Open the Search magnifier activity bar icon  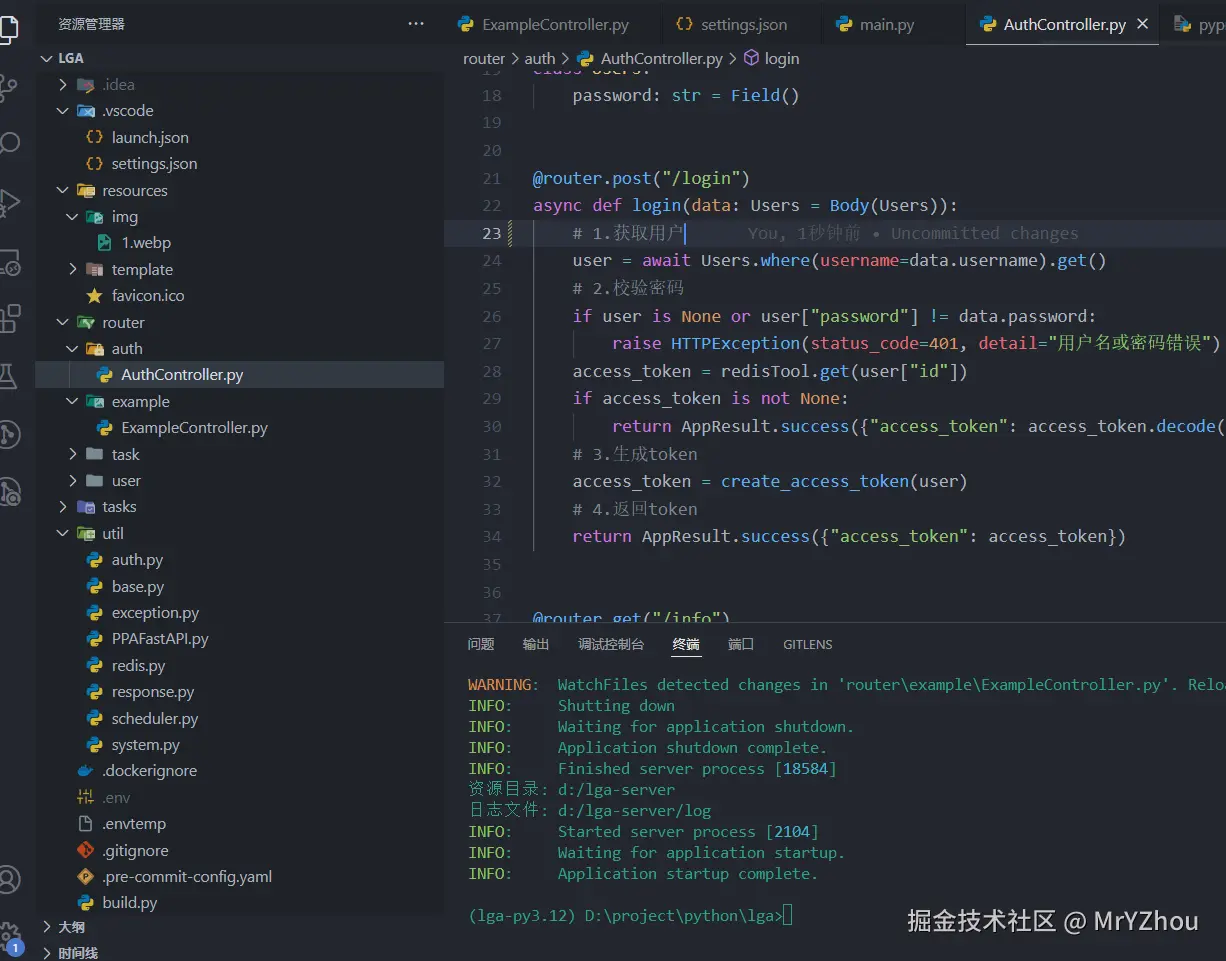point(8,144)
